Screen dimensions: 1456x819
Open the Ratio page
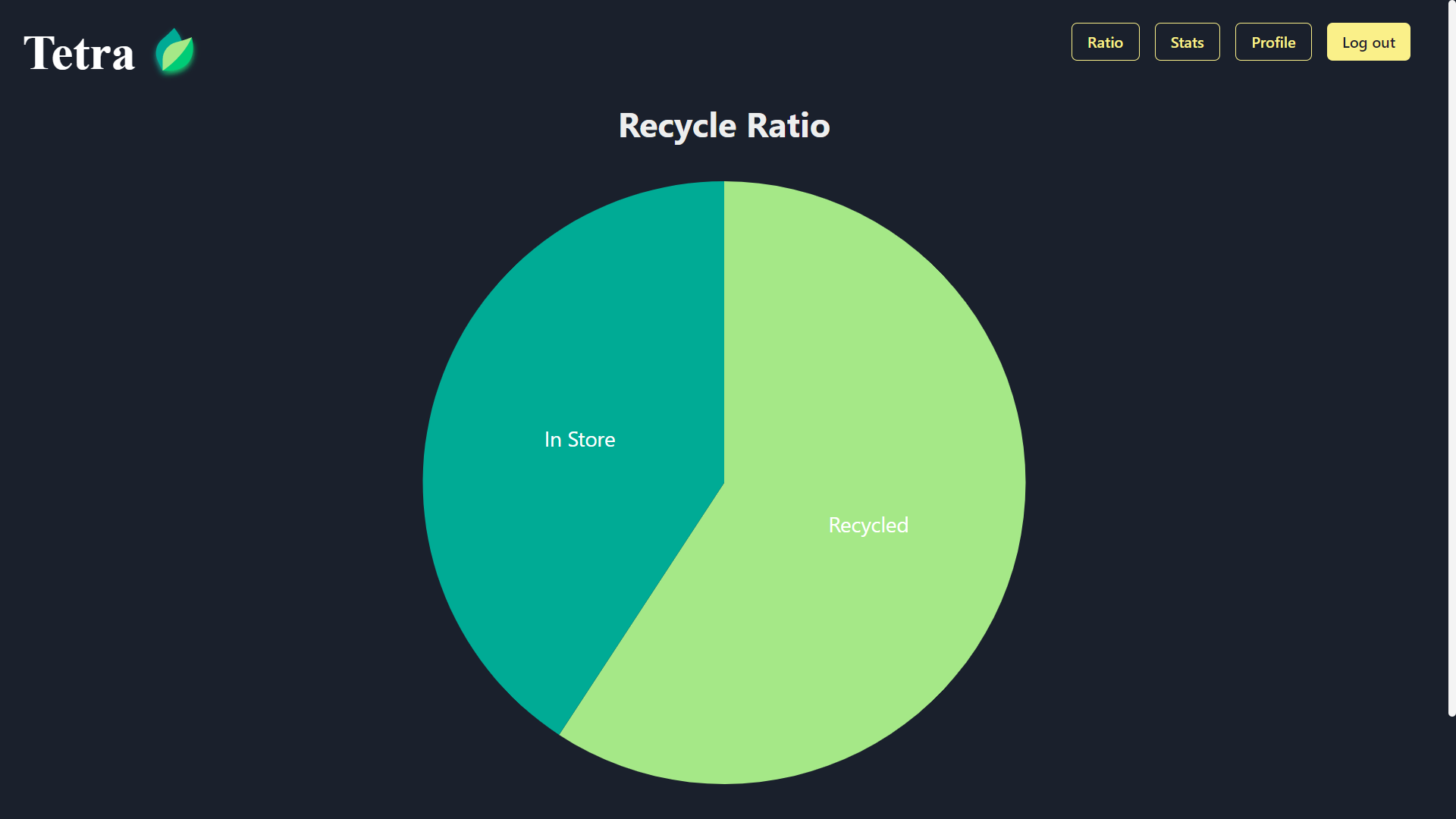click(1105, 42)
